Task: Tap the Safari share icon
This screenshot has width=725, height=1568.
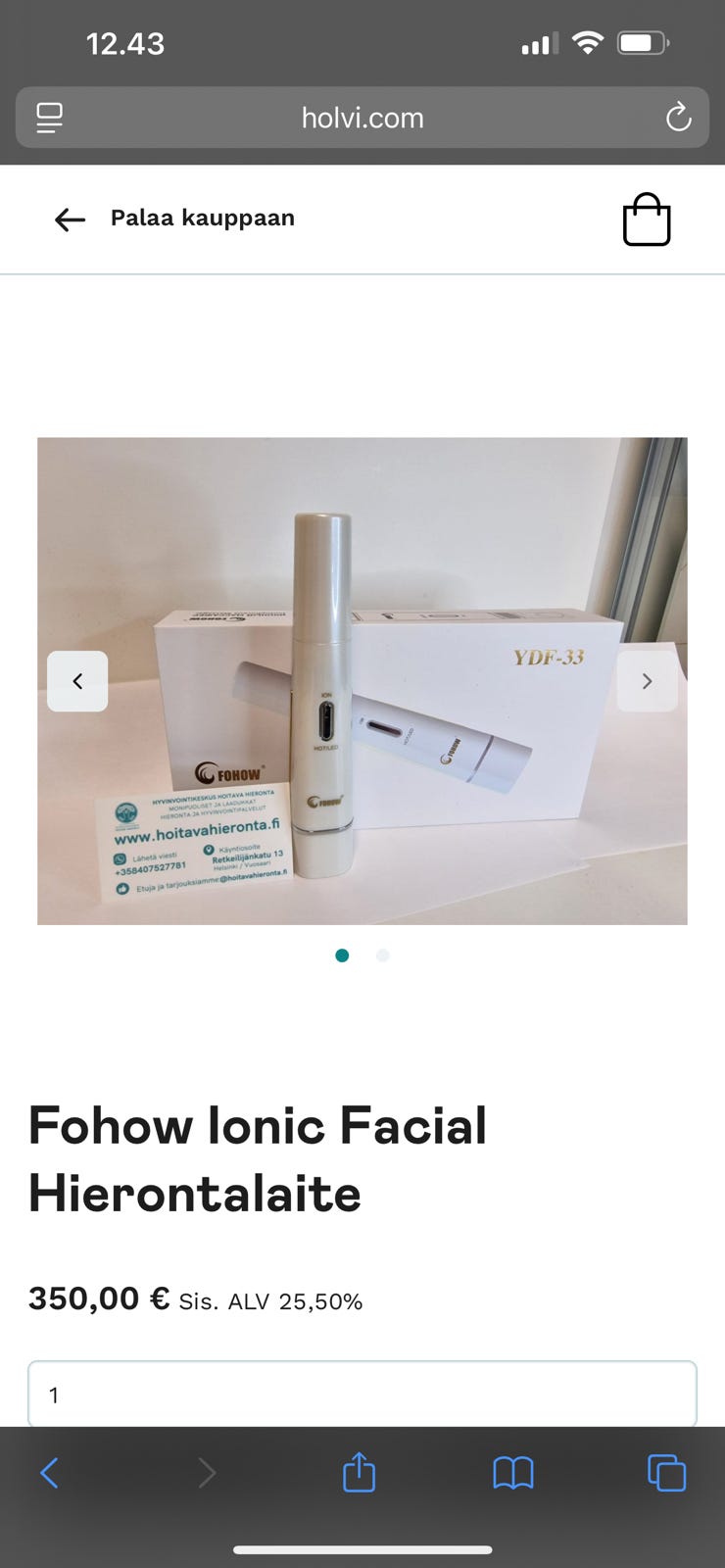Action: coord(359,1471)
